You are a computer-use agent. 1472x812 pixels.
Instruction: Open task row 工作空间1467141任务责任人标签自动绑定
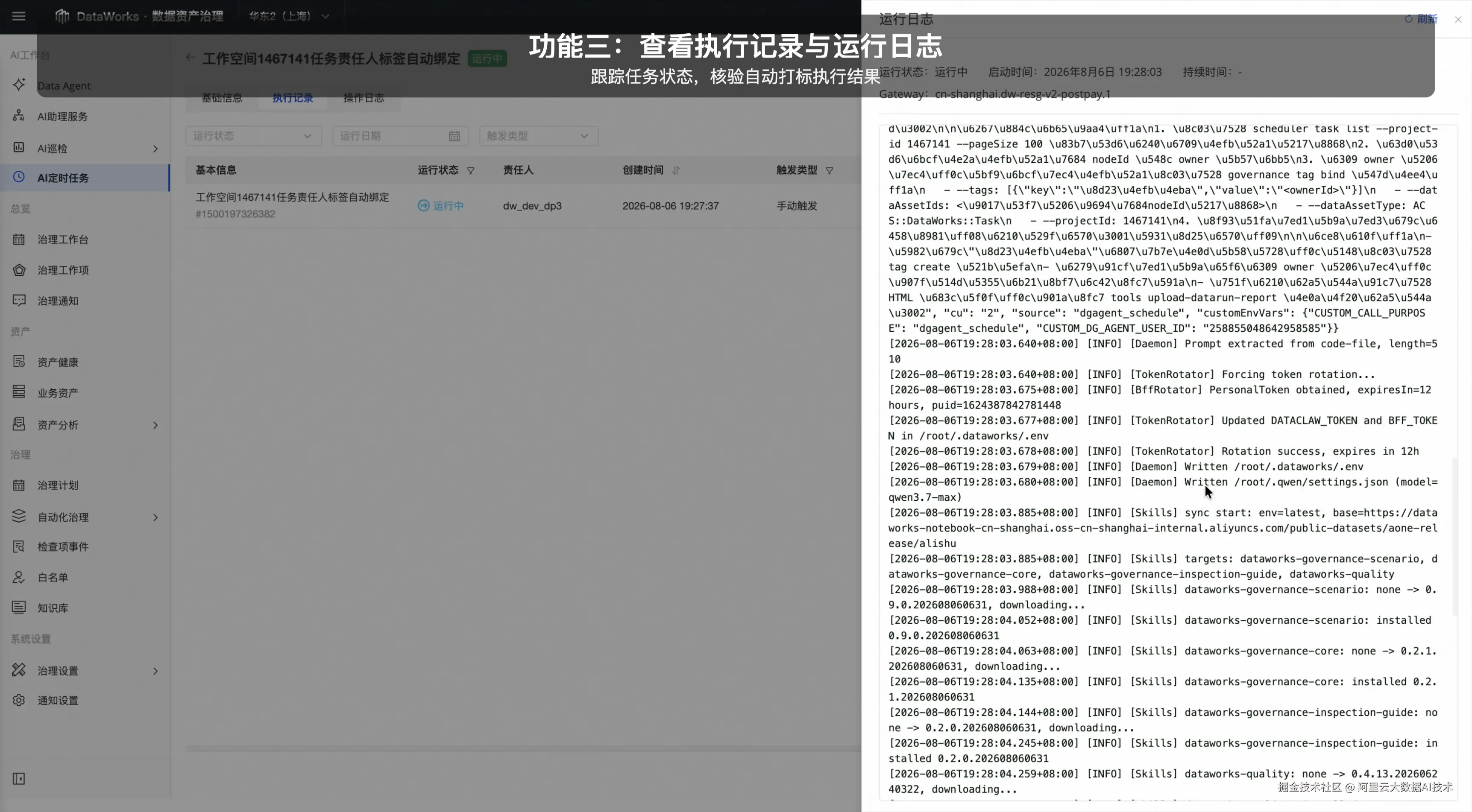(292, 198)
